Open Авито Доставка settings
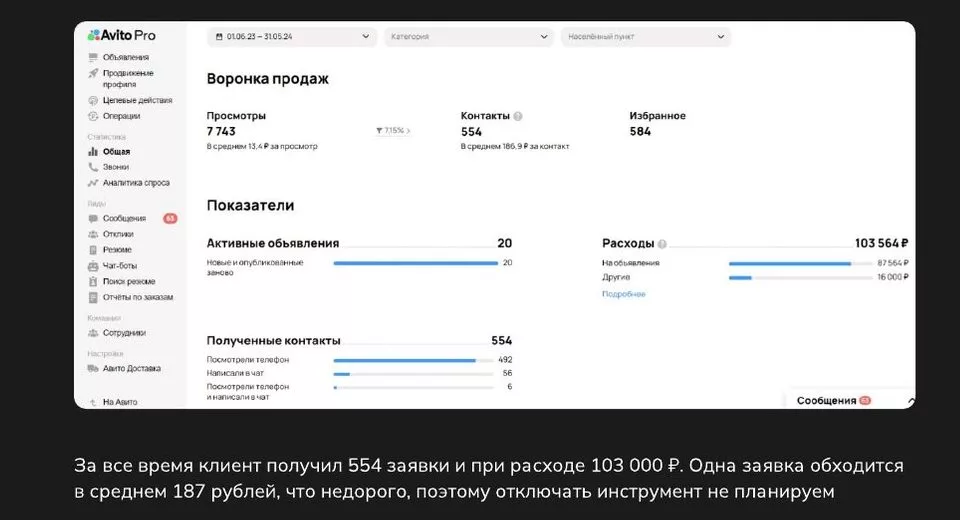This screenshot has width=960, height=520. pos(132,368)
